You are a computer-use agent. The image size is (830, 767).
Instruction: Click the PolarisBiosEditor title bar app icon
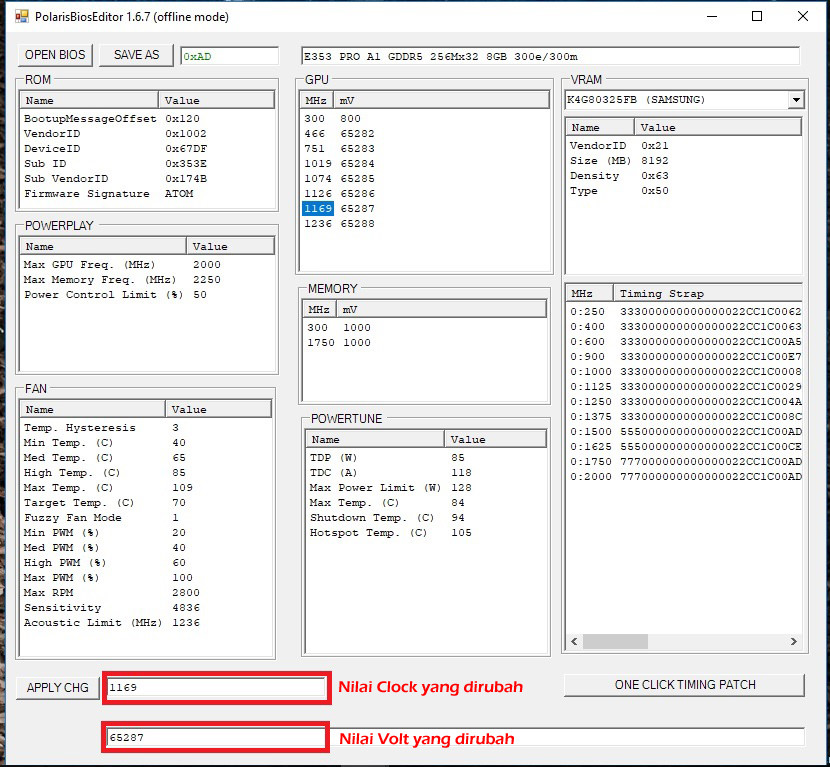click(22, 16)
